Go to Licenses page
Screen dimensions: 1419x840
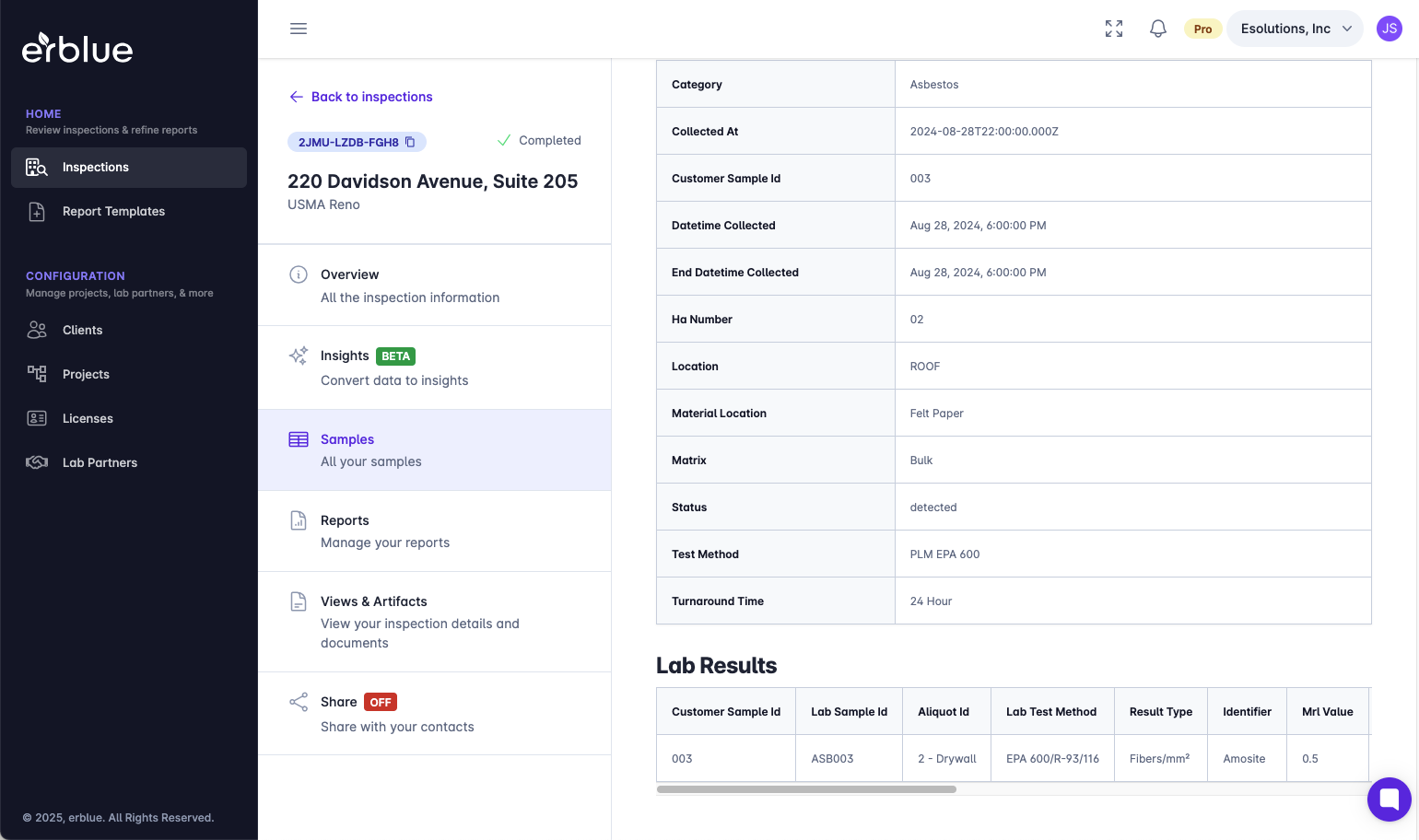(129, 418)
